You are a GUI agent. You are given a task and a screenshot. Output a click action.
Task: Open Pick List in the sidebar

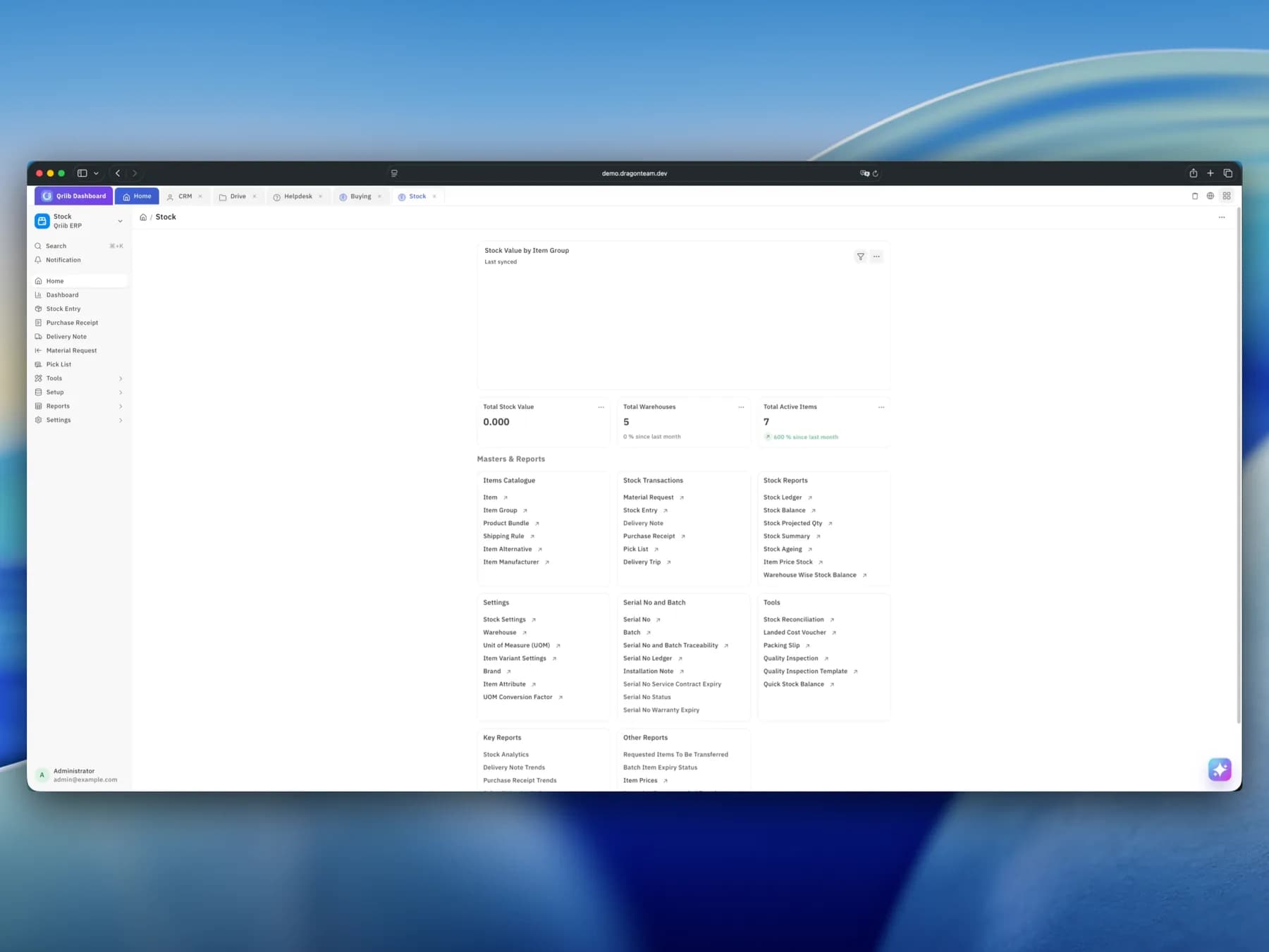[x=79, y=364]
